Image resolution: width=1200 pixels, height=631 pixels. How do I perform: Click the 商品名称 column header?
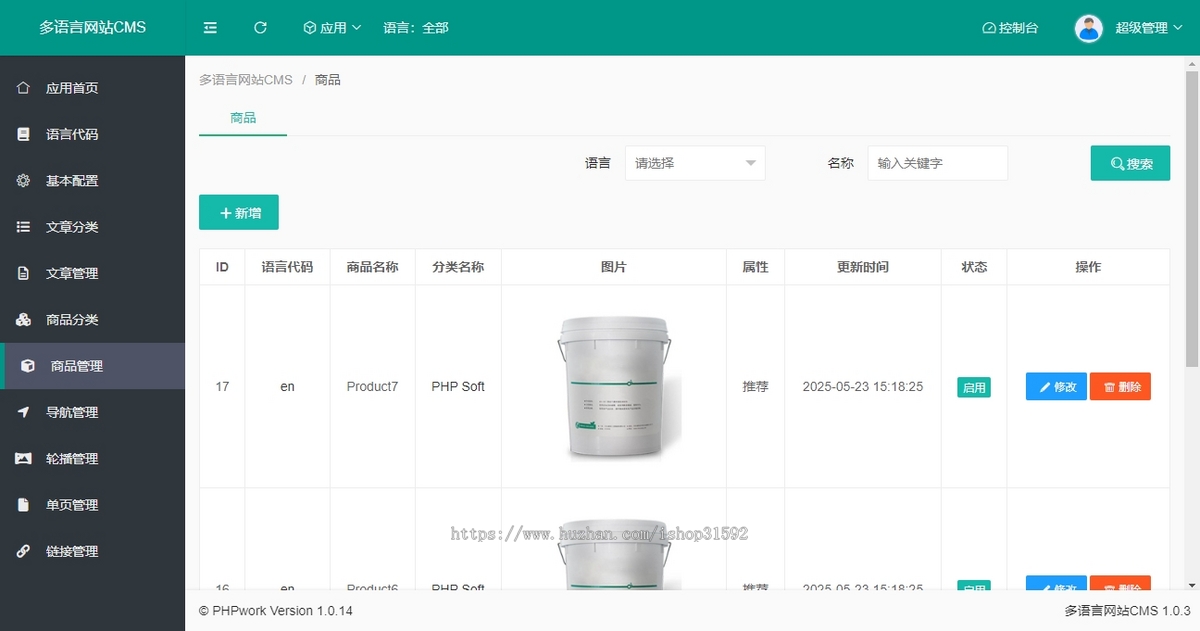[x=372, y=267]
